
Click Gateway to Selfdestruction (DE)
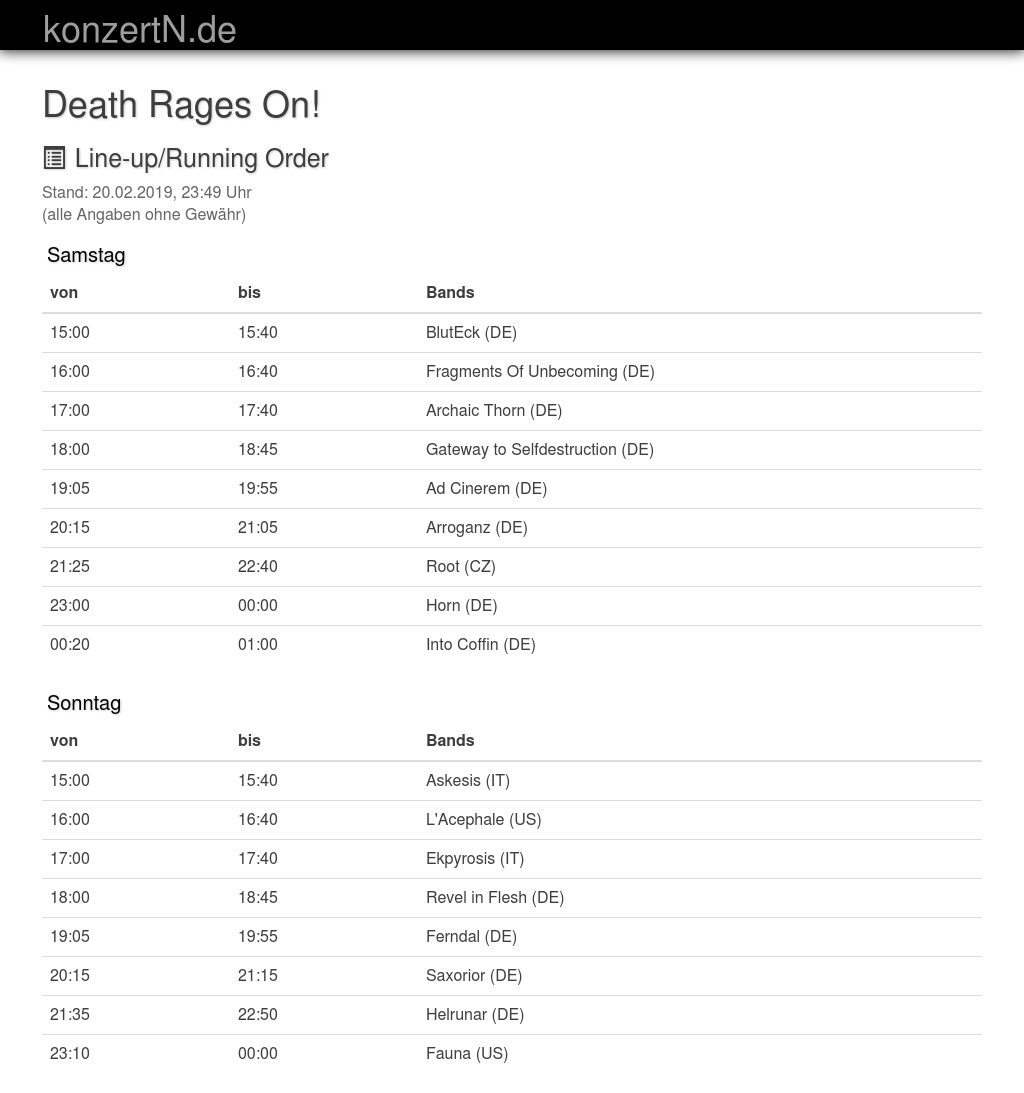coord(540,449)
